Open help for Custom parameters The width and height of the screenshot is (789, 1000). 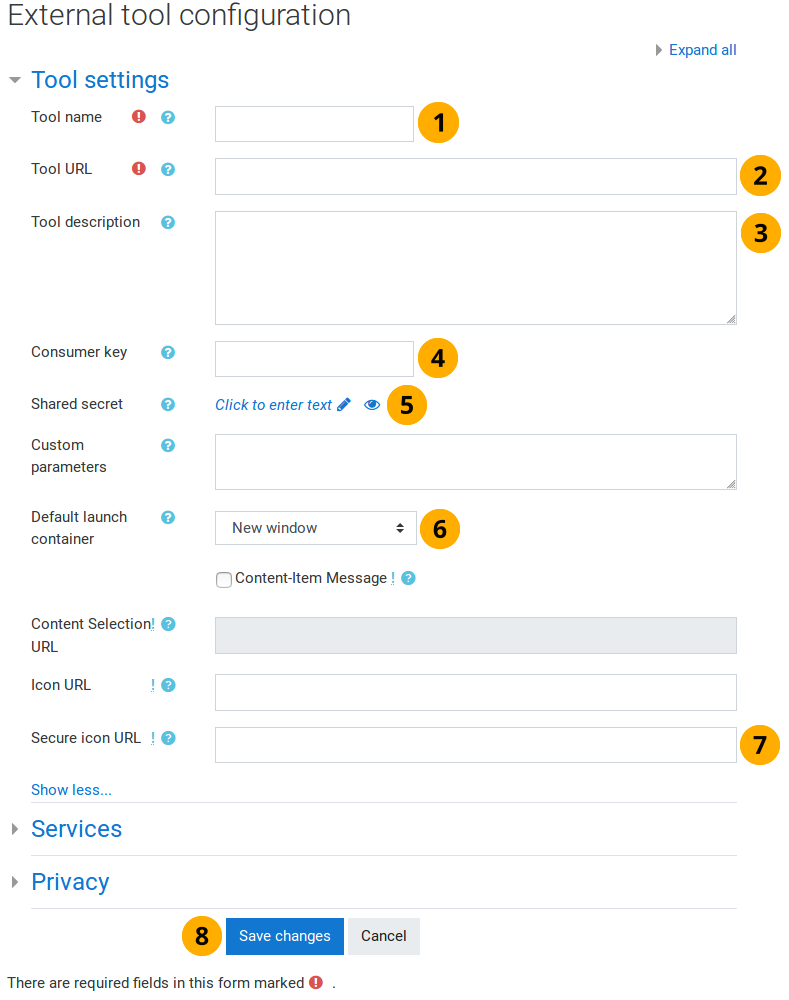pos(168,445)
